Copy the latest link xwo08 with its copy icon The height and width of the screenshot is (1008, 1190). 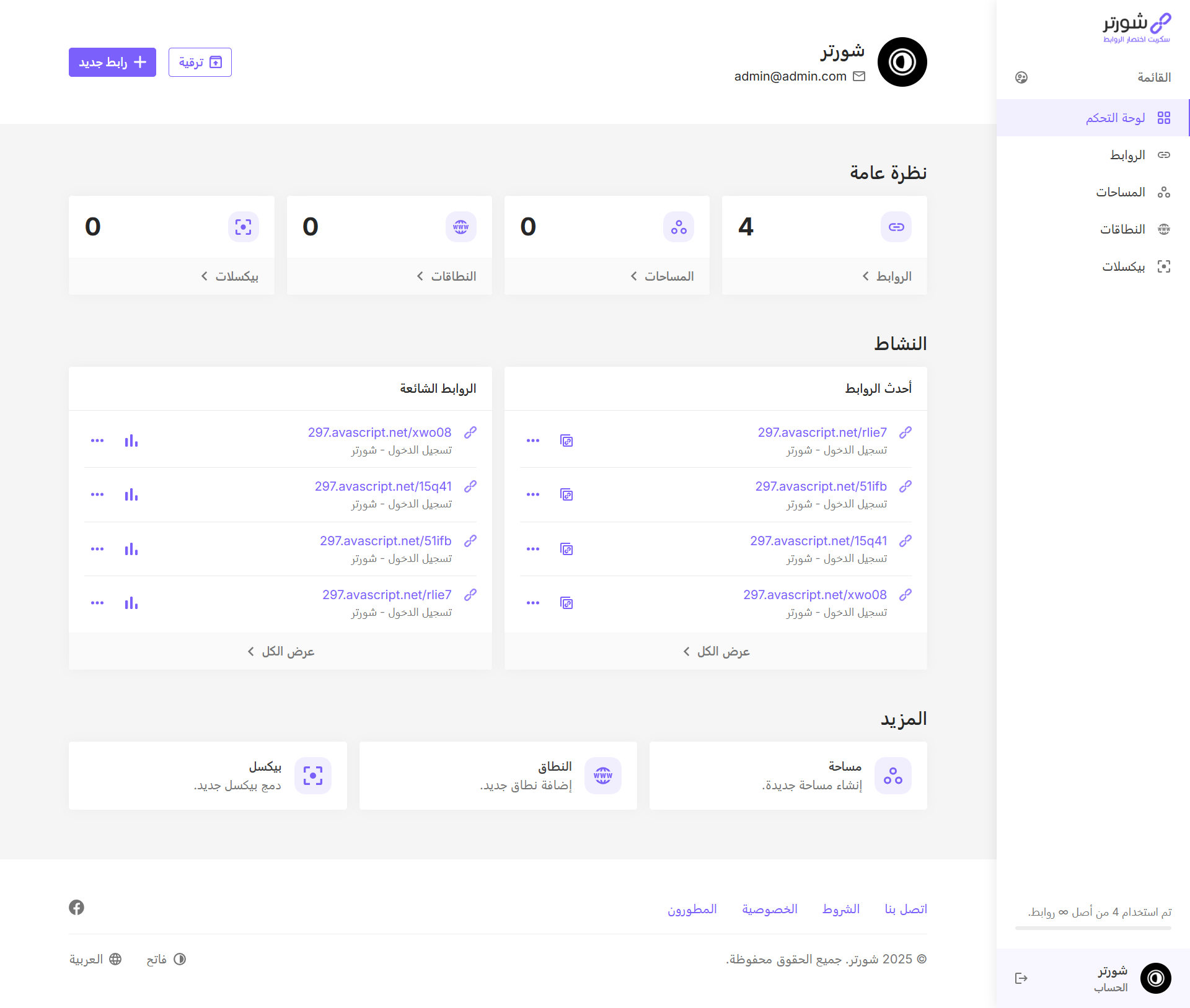(x=566, y=603)
